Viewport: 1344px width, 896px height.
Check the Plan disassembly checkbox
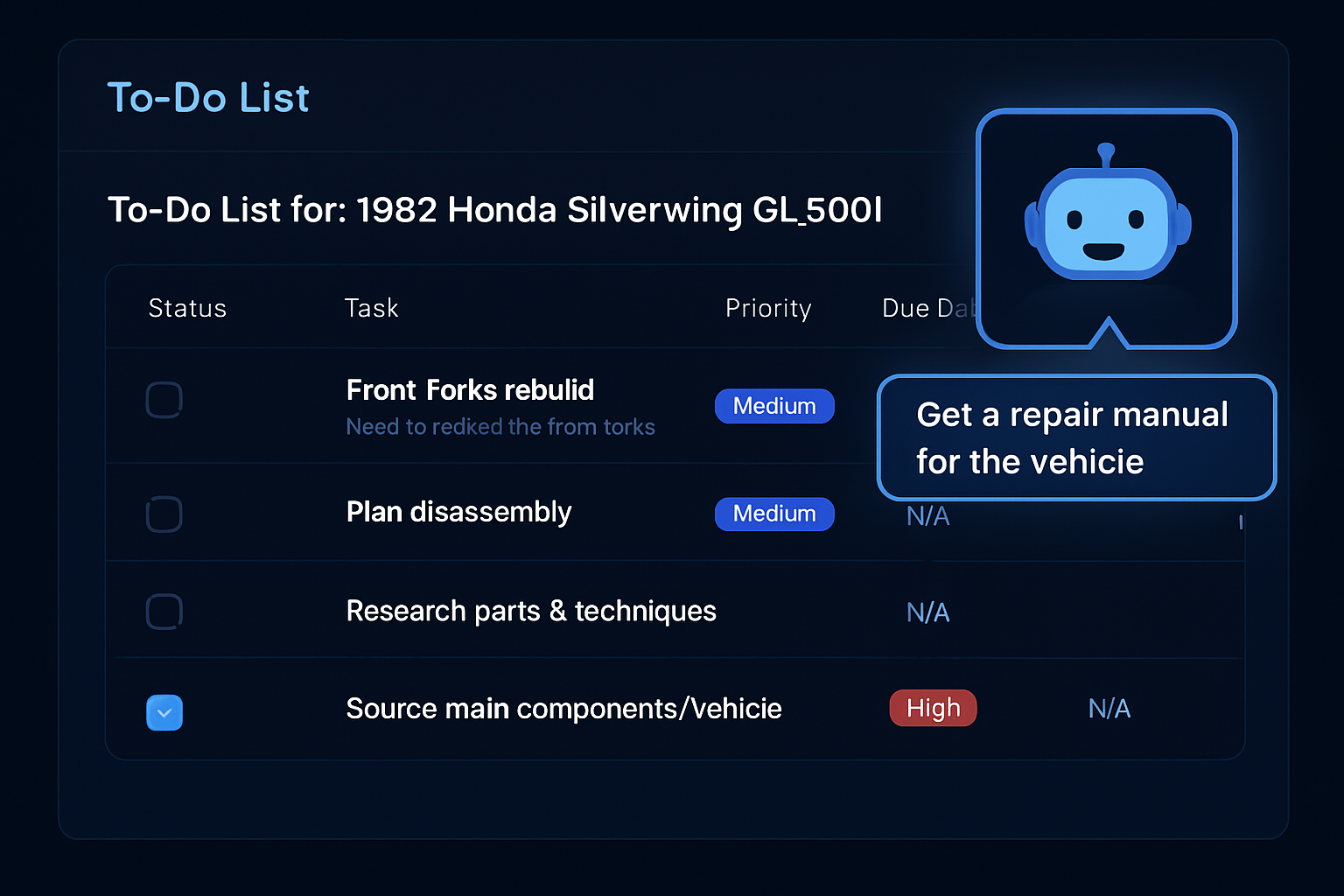(164, 514)
